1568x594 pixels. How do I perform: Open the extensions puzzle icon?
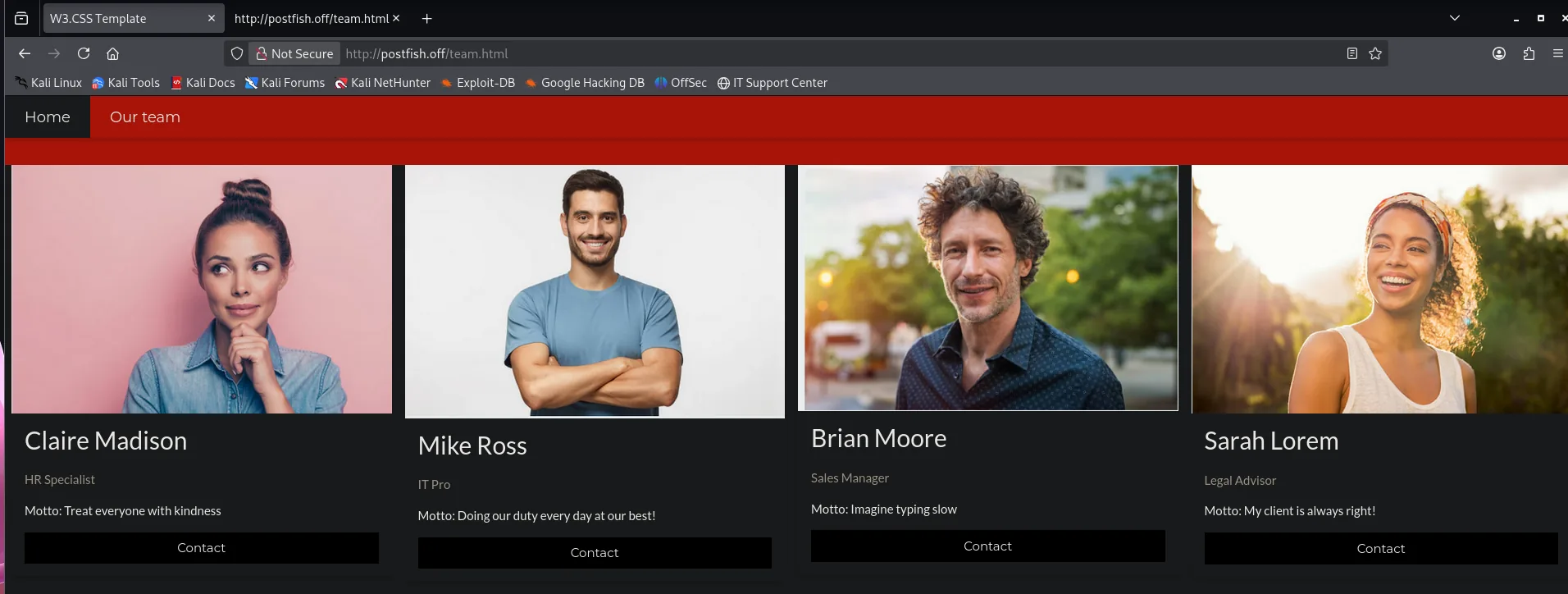[1529, 53]
